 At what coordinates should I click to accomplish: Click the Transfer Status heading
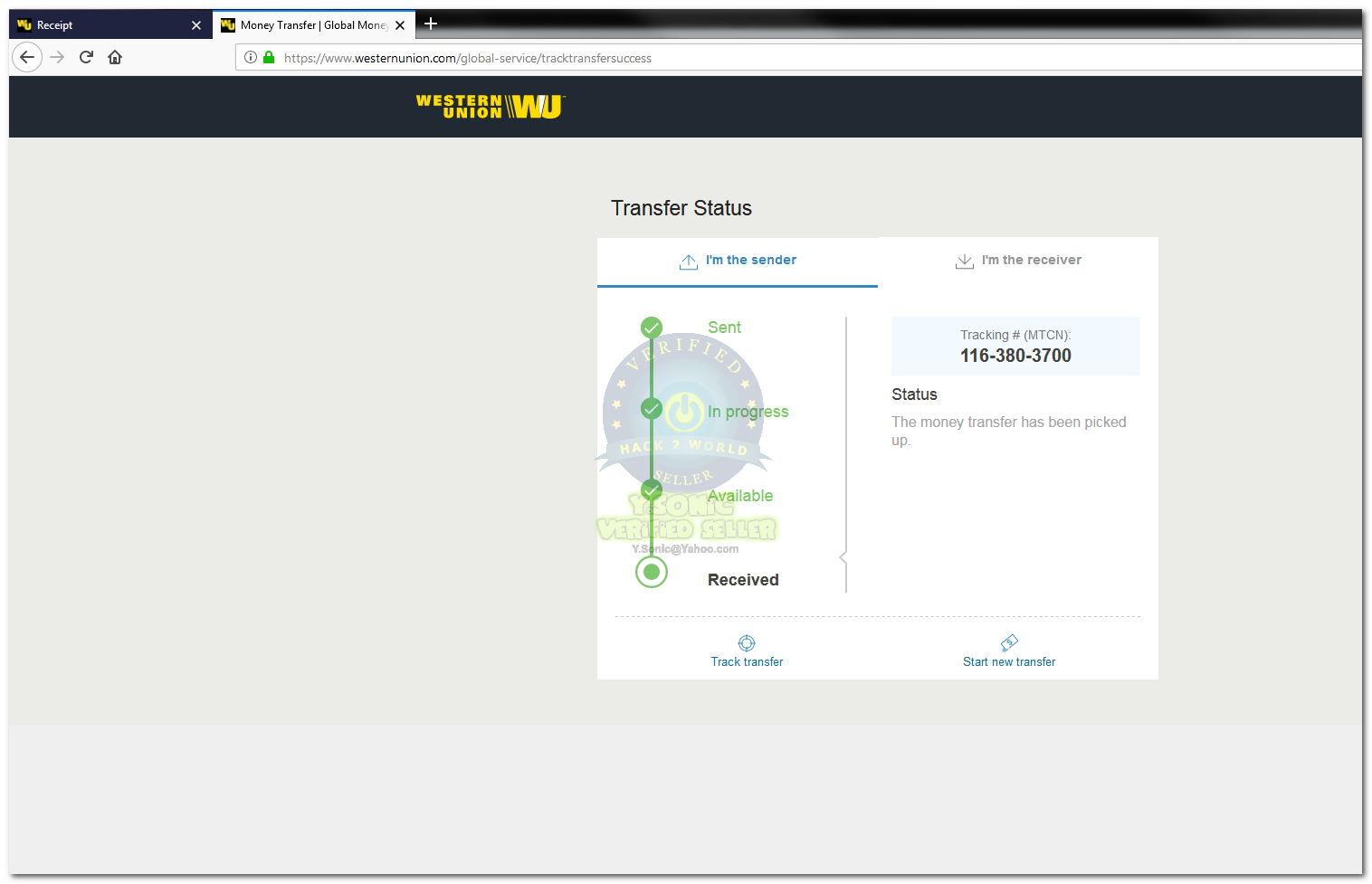(x=681, y=208)
